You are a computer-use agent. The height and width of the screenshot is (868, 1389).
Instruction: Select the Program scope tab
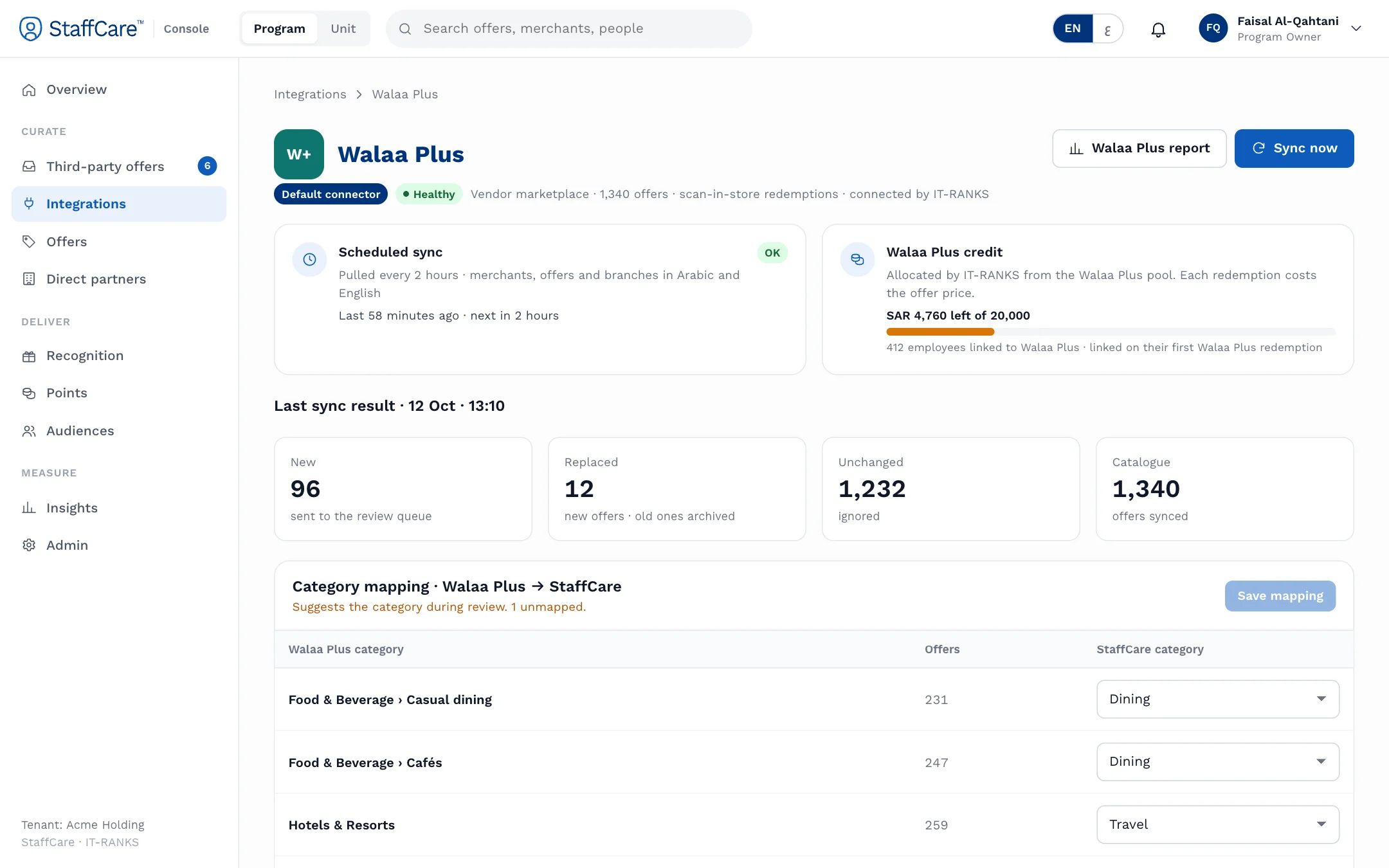click(280, 28)
